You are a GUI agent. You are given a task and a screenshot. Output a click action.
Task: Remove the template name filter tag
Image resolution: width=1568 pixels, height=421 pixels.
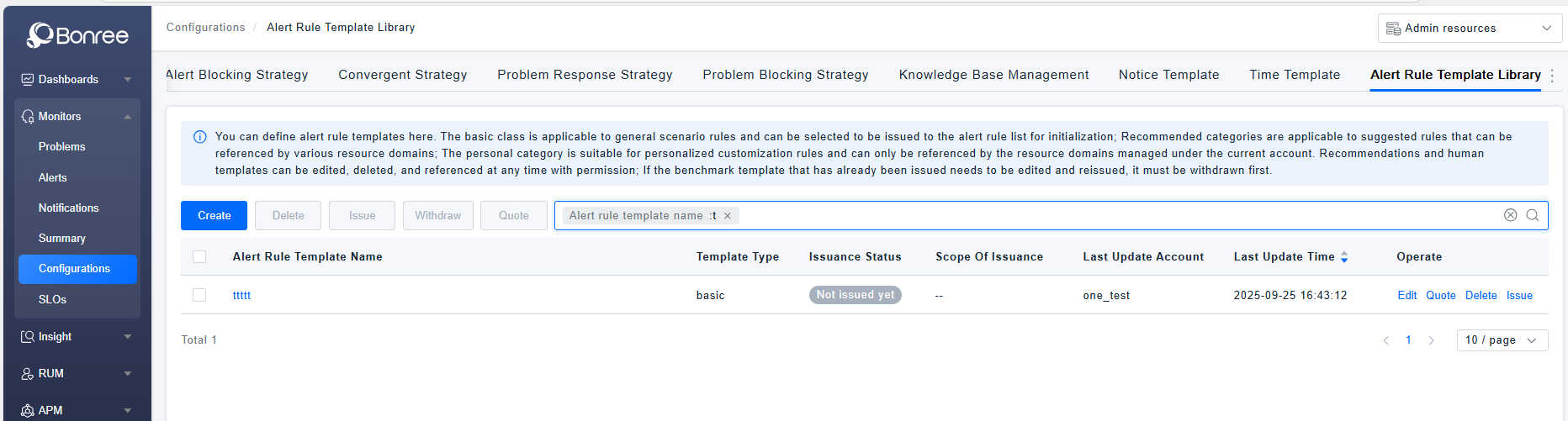click(x=728, y=216)
